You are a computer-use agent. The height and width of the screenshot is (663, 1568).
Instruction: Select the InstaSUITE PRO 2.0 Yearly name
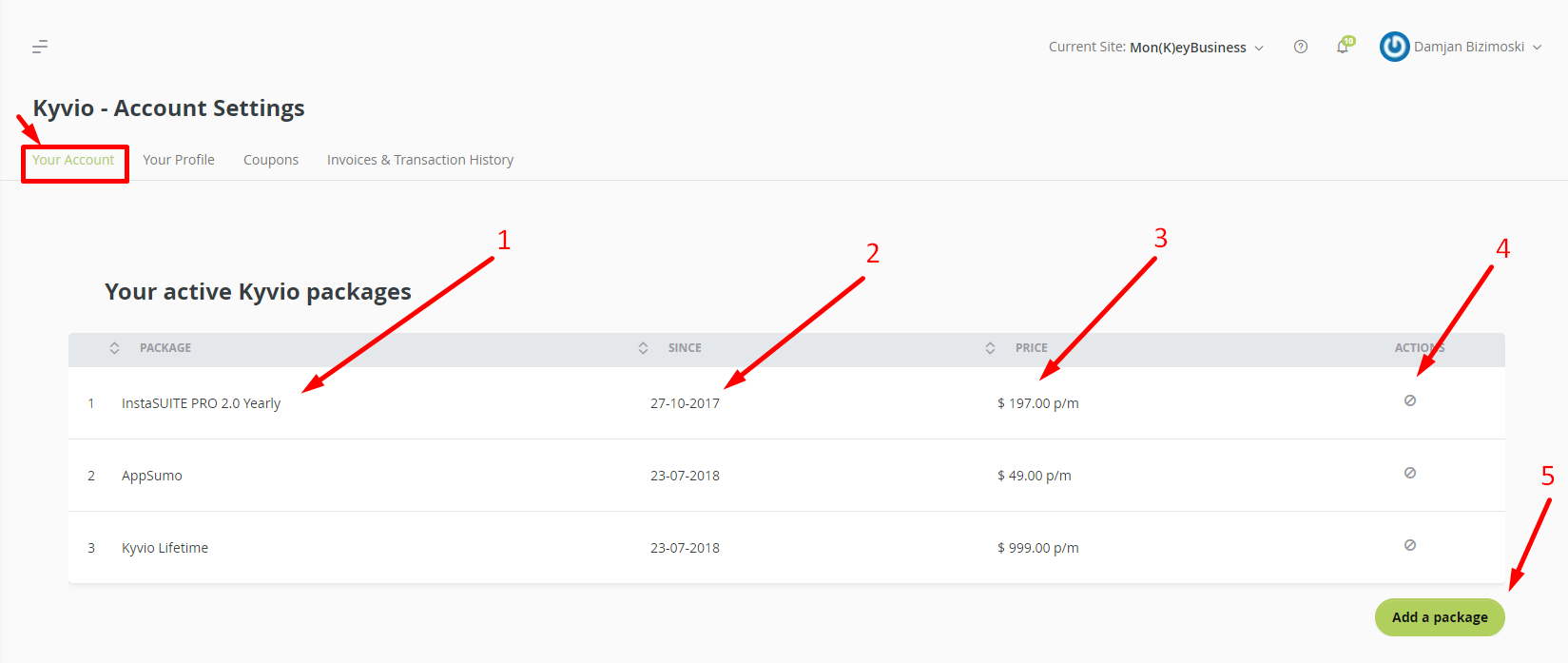201,403
